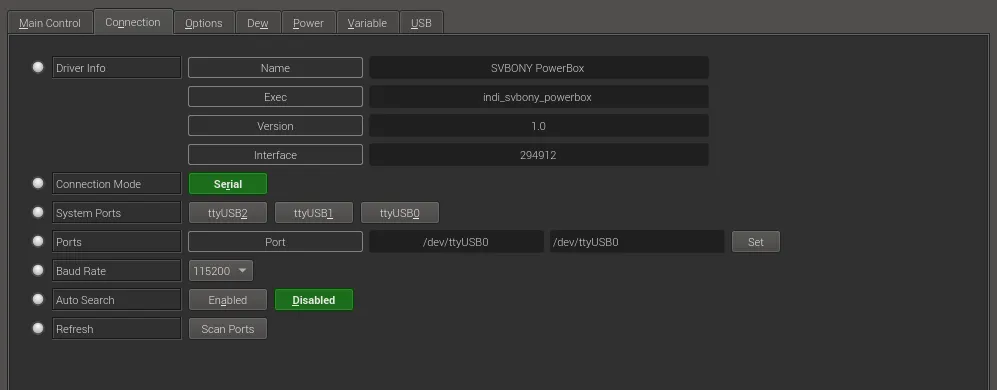Open the 115200 baud rate dropdown
Viewport: 997px width, 390px height.
click(221, 271)
